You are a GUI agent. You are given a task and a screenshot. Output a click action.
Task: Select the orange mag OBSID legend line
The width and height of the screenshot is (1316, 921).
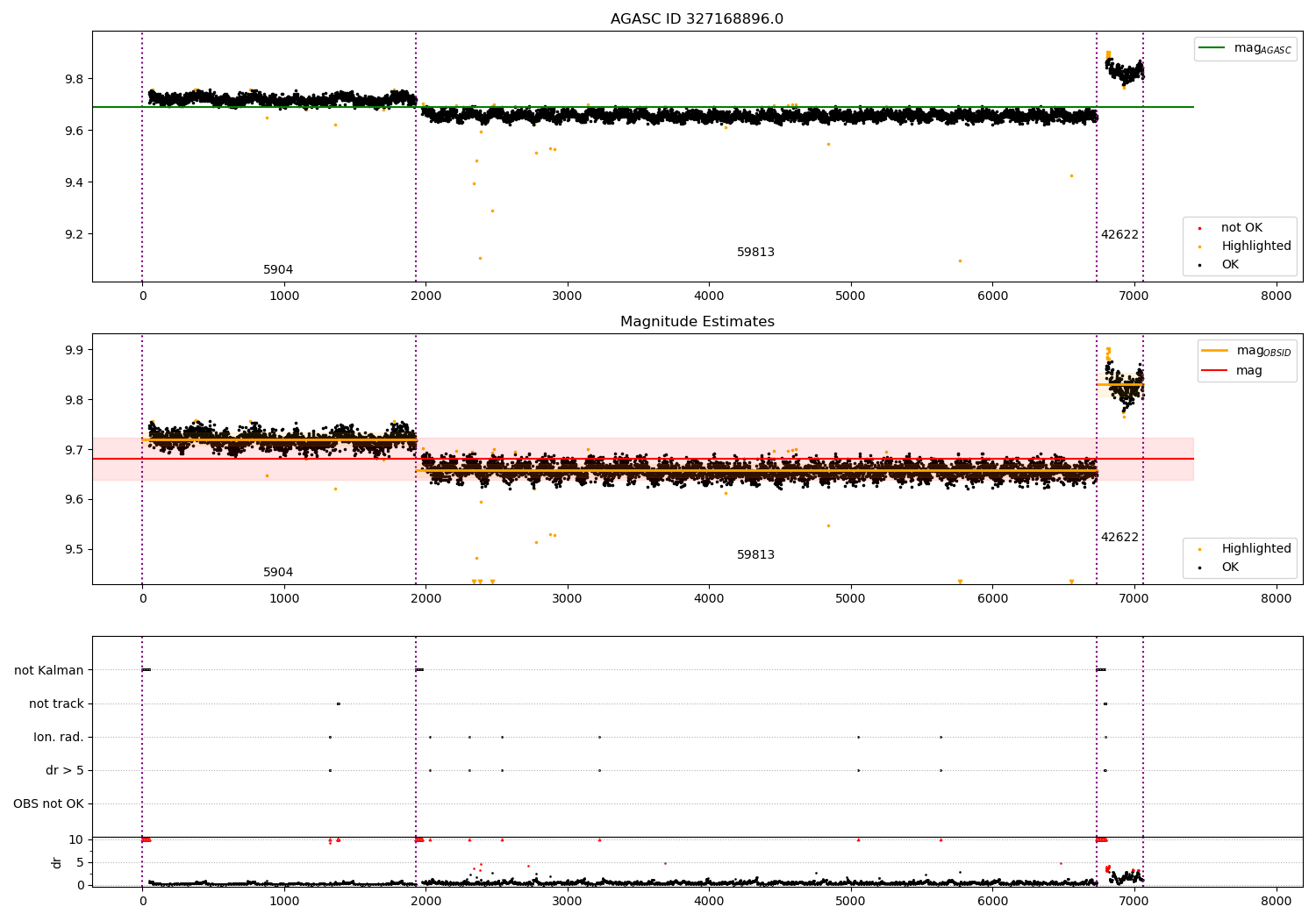coord(1216,351)
